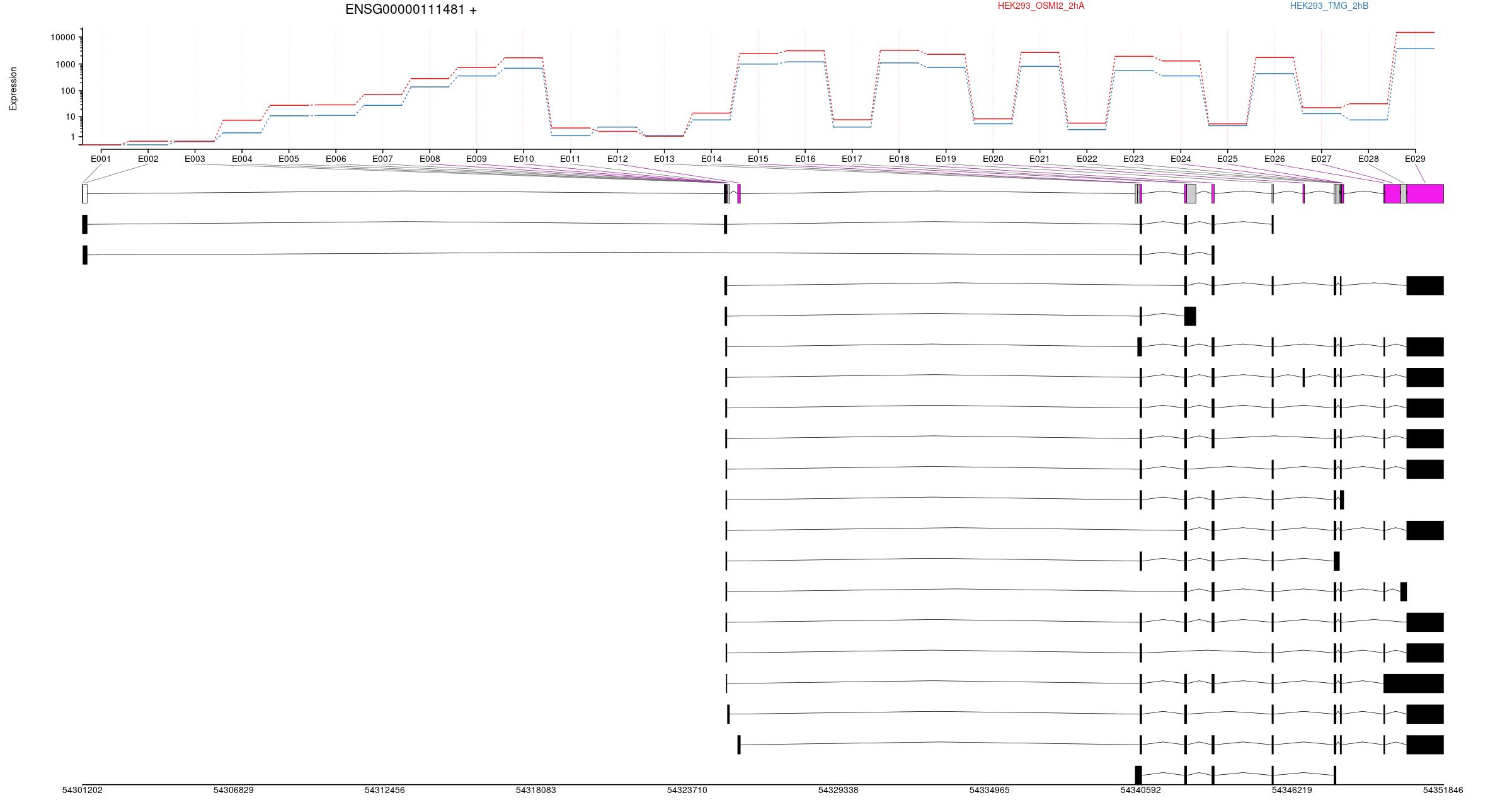This screenshot has height=800, width=1512.
Task: Select the HEK293_TMG_2hB legend label
Action: tap(1329, 6)
